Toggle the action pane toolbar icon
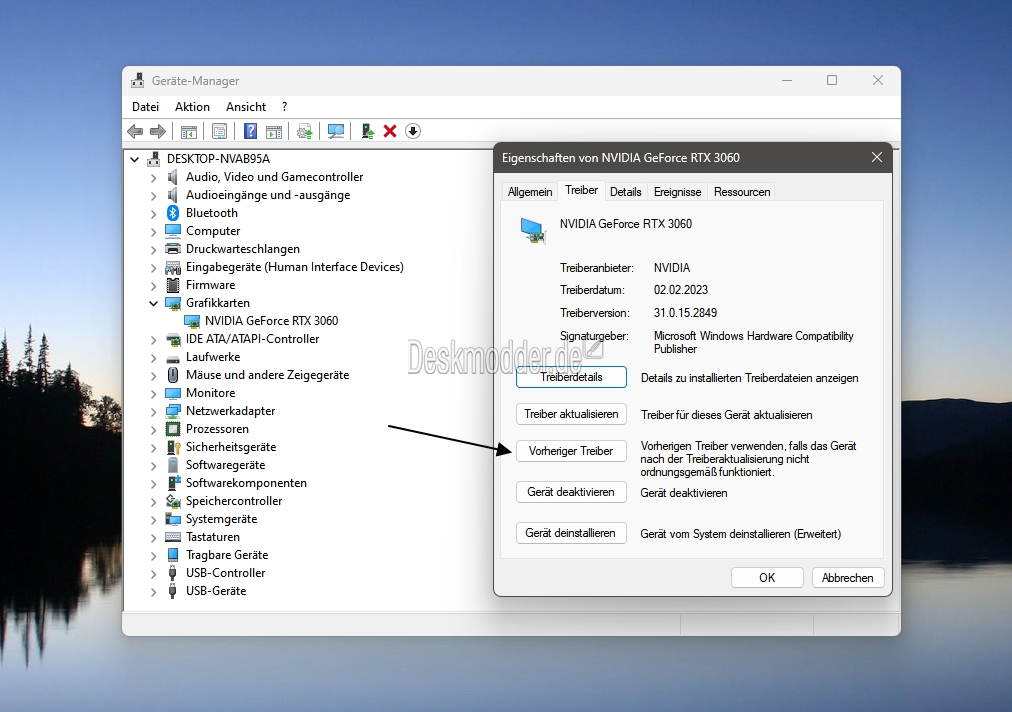The height and width of the screenshot is (712, 1012). [274, 132]
